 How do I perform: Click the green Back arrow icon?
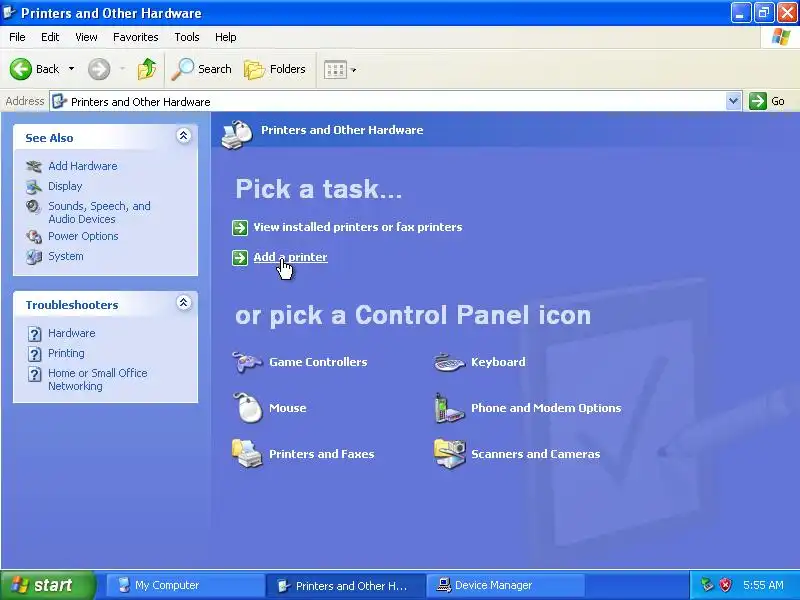click(x=21, y=69)
